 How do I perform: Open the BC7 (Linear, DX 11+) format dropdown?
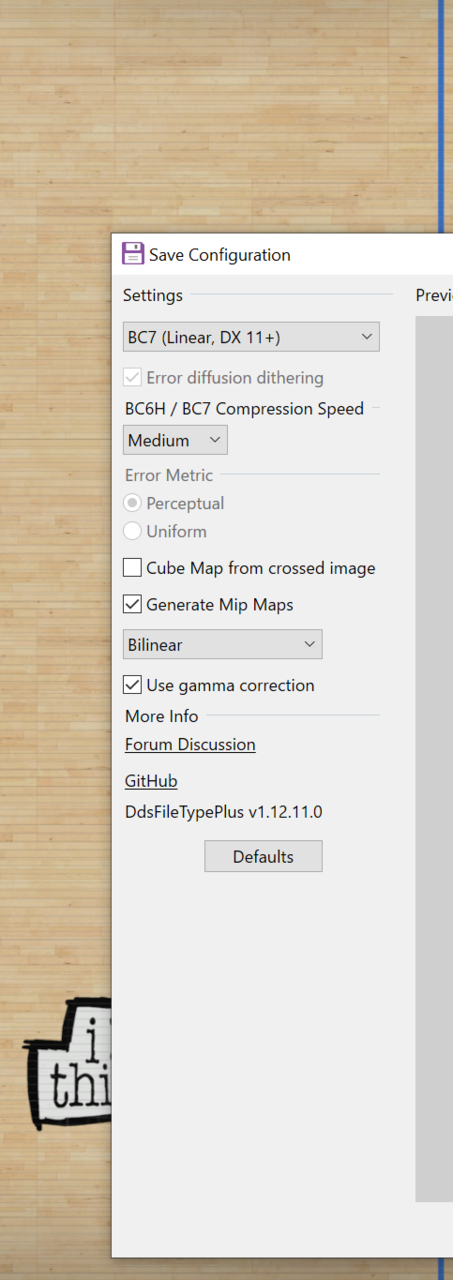pyautogui.click(x=251, y=337)
